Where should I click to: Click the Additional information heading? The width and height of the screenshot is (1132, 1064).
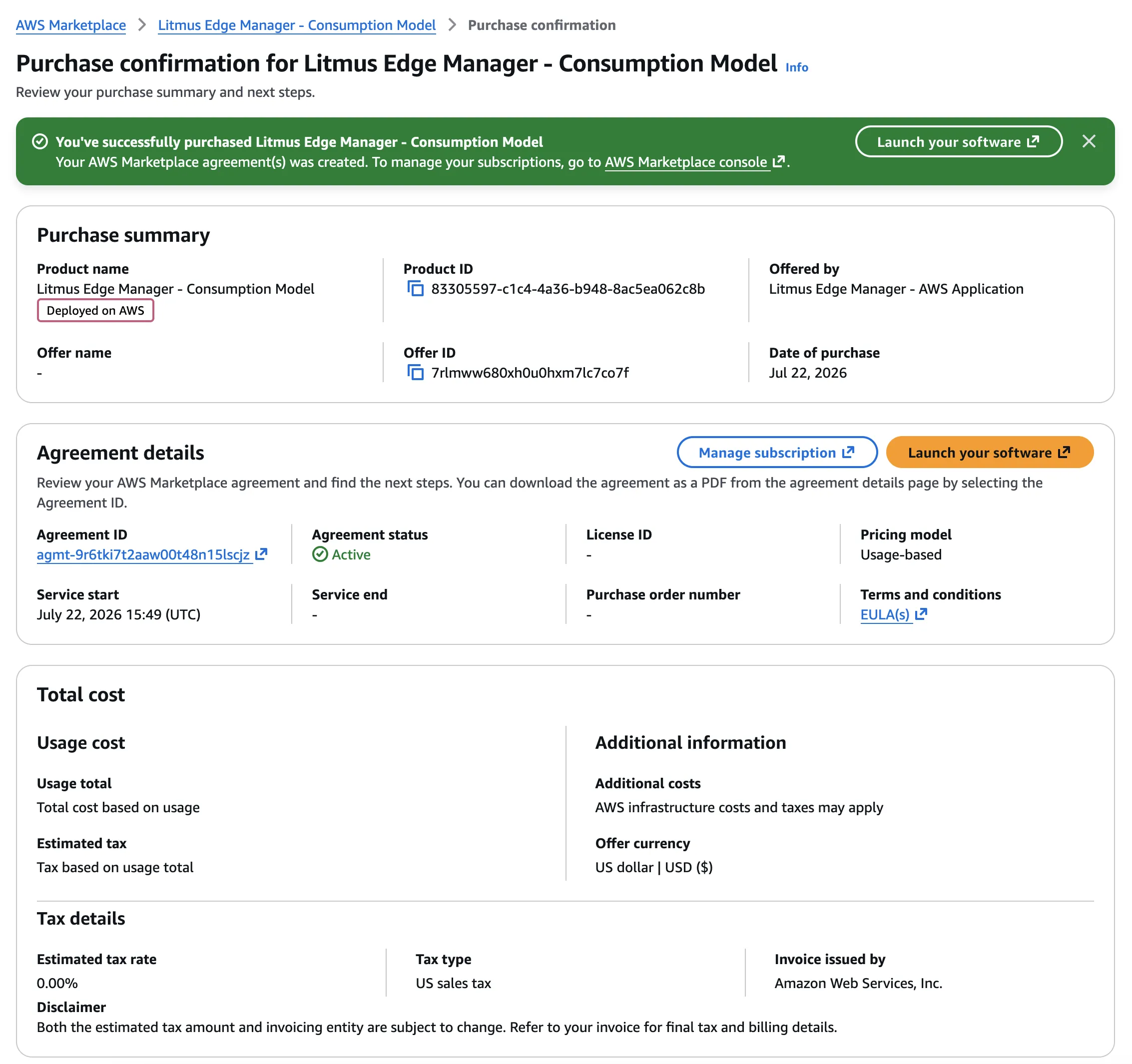(690, 742)
